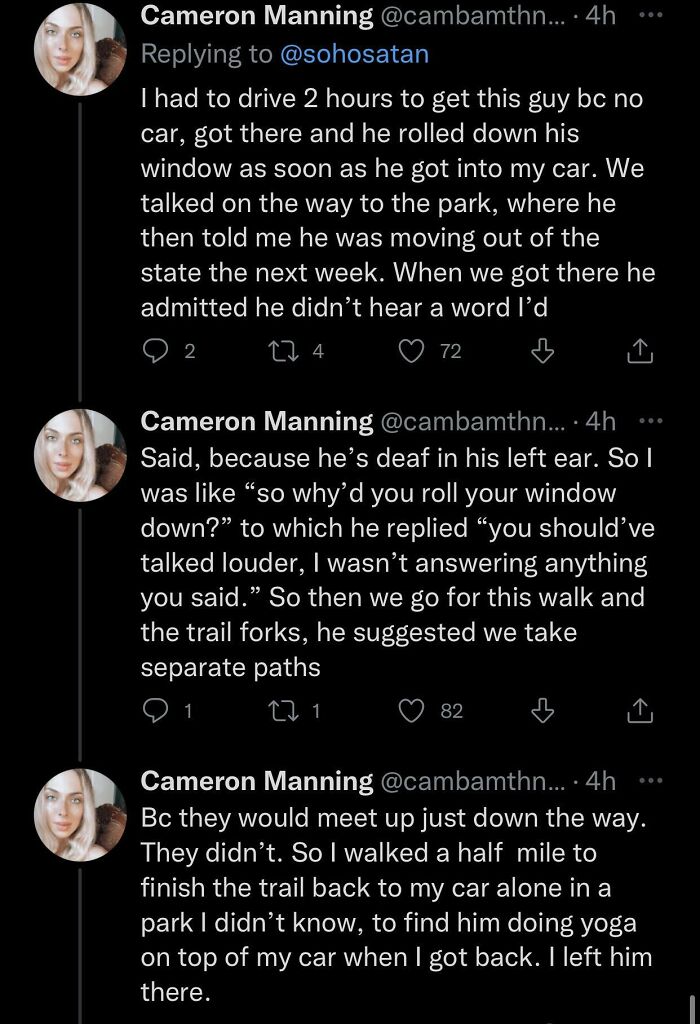Open more options menu on third tweet
The width and height of the screenshot is (700, 1024).
[x=650, y=780]
